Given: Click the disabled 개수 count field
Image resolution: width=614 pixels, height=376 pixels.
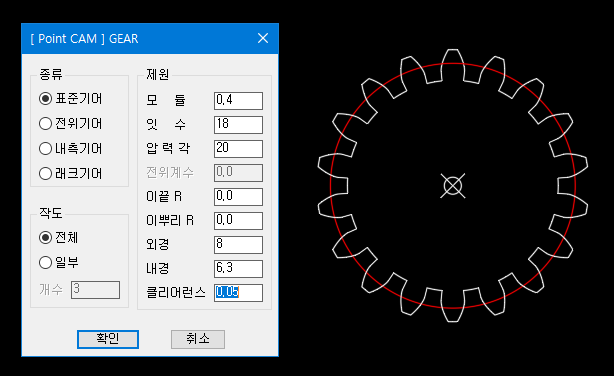Looking at the screenshot, I should pyautogui.click(x=95, y=290).
